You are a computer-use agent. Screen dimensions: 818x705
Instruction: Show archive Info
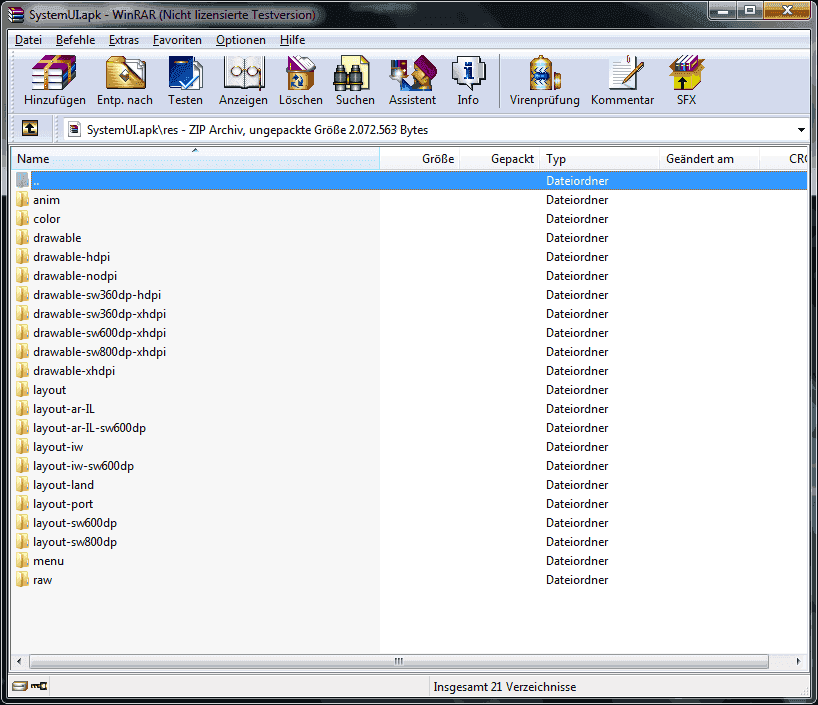468,80
